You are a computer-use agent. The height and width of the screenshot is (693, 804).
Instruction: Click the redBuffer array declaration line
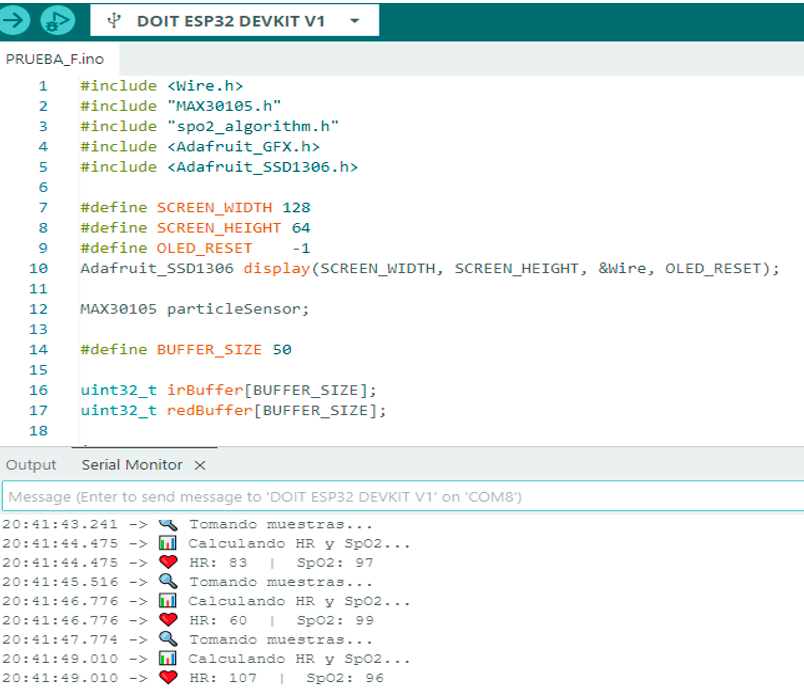[x=232, y=410]
